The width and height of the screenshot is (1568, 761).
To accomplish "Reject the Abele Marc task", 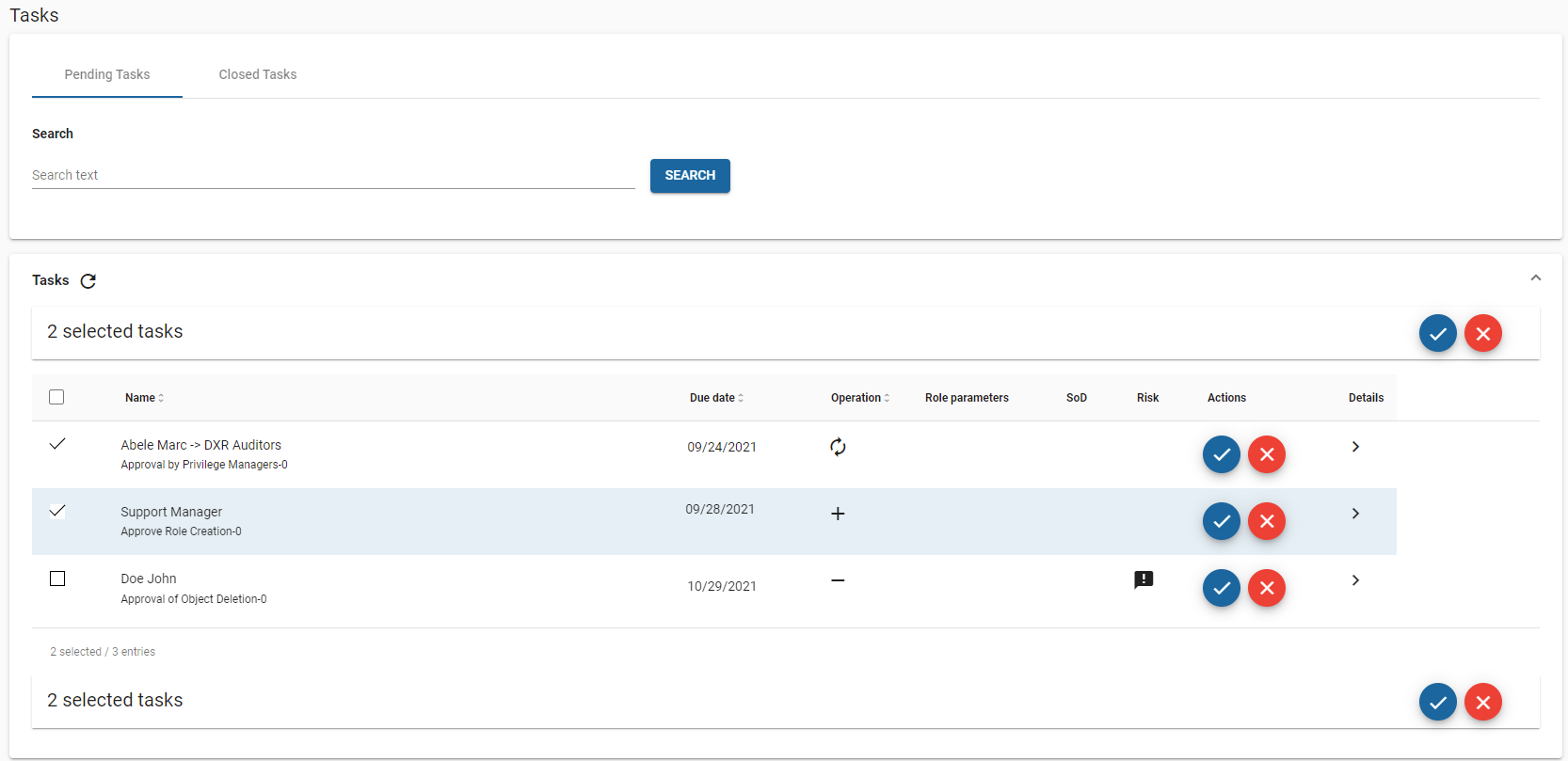I will point(1266,454).
